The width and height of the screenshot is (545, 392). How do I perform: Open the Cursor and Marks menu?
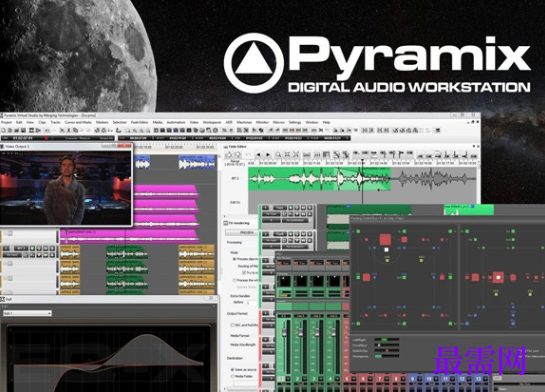tap(78, 122)
